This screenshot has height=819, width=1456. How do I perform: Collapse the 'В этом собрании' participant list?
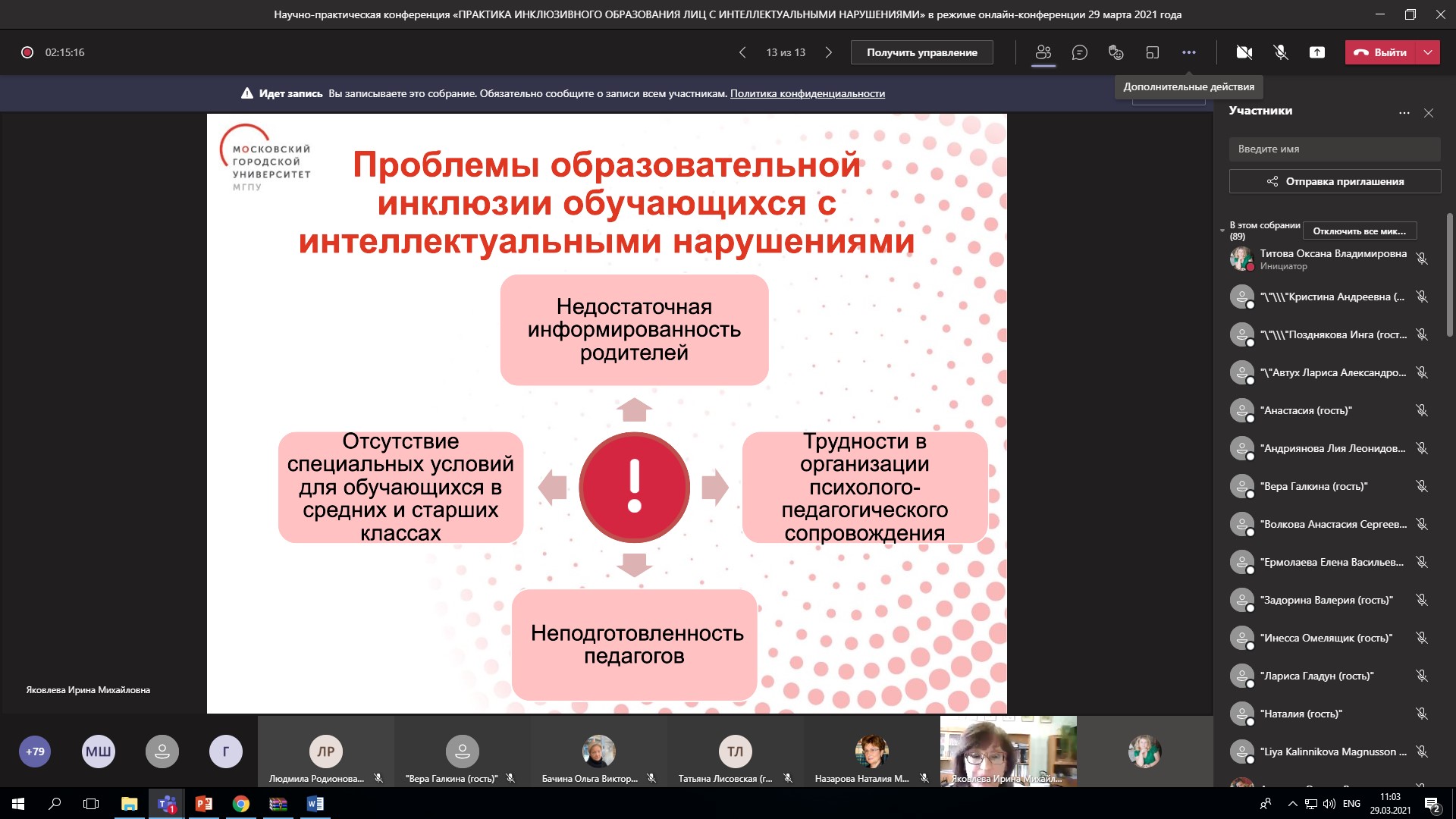(x=1222, y=231)
